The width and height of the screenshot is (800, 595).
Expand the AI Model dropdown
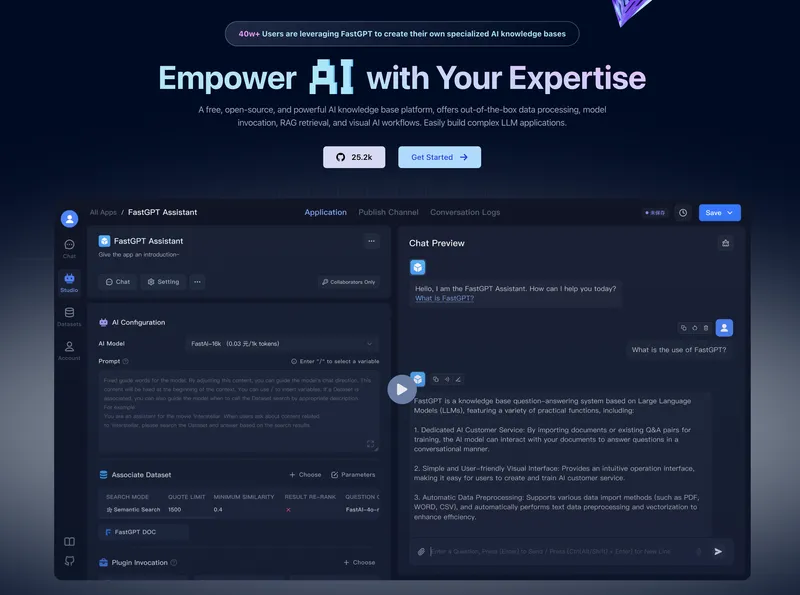click(282, 343)
